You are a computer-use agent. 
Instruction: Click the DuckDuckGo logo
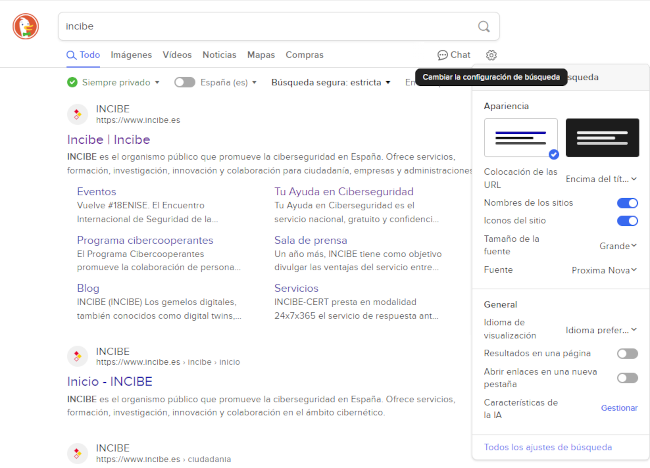click(27, 27)
